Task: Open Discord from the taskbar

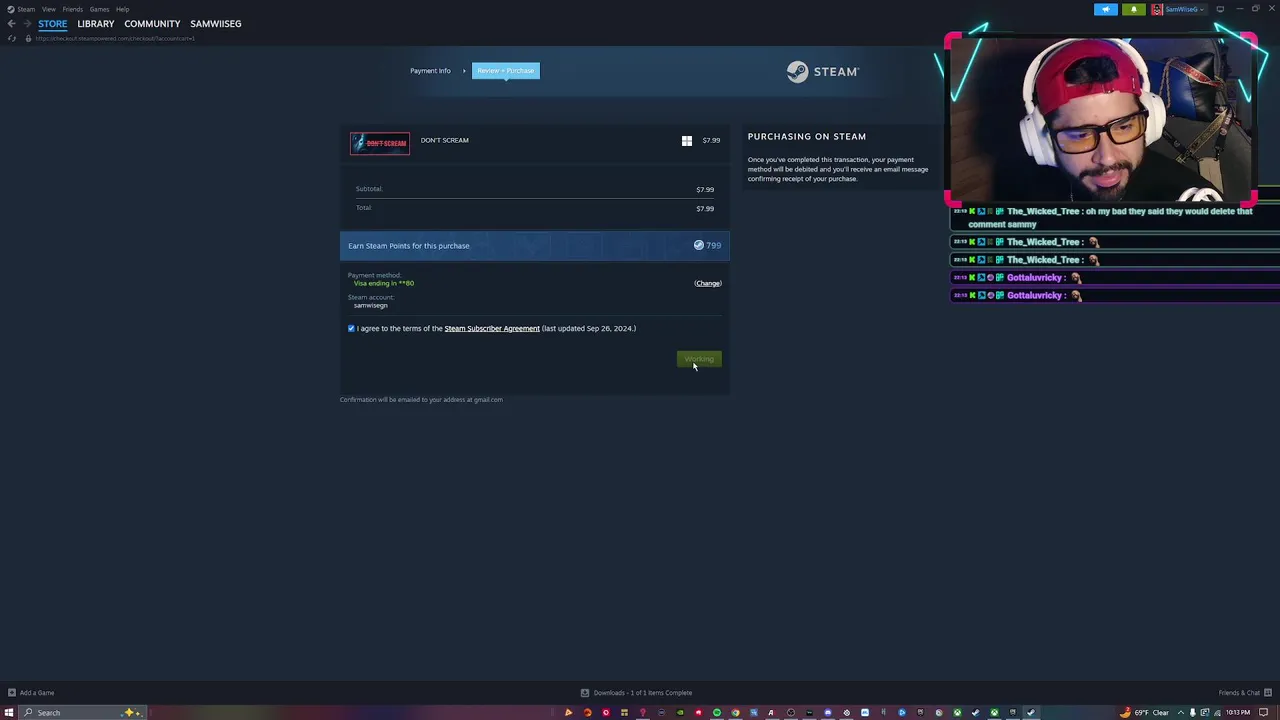Action: pos(828,712)
